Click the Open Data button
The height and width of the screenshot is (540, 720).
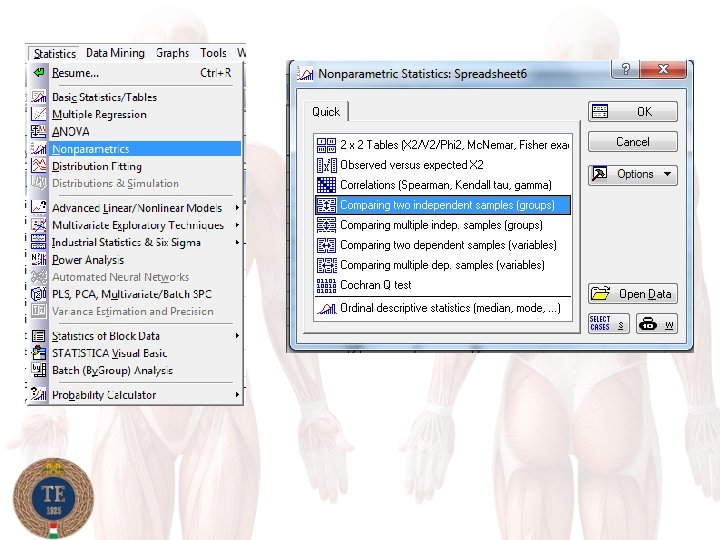pos(632,294)
